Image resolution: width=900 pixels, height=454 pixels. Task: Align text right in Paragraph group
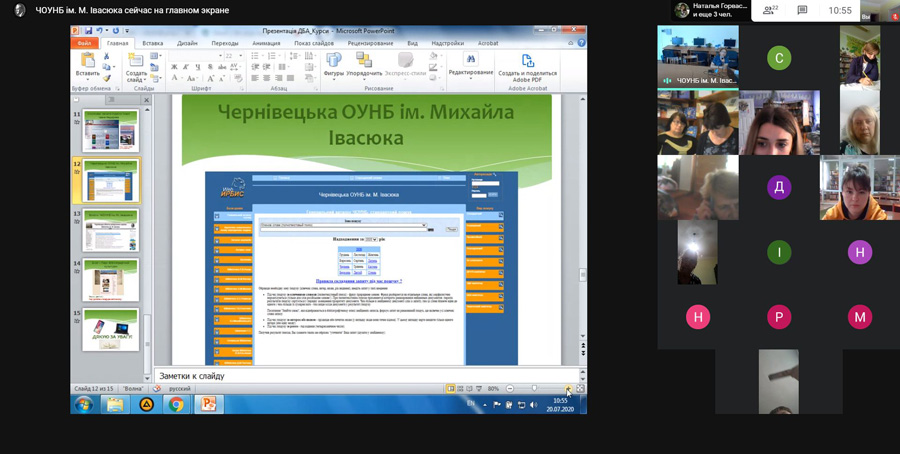point(279,78)
